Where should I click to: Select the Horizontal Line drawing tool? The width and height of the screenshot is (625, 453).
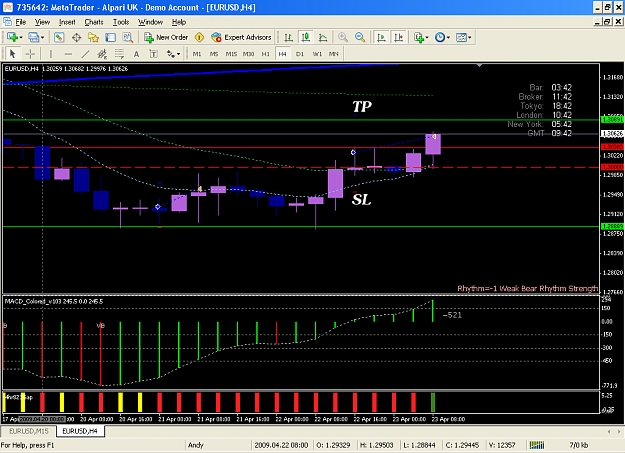pyautogui.click(x=68, y=54)
